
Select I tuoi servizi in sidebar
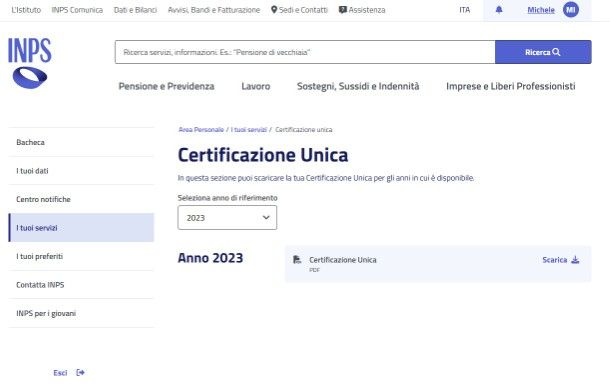pyautogui.click(x=81, y=228)
